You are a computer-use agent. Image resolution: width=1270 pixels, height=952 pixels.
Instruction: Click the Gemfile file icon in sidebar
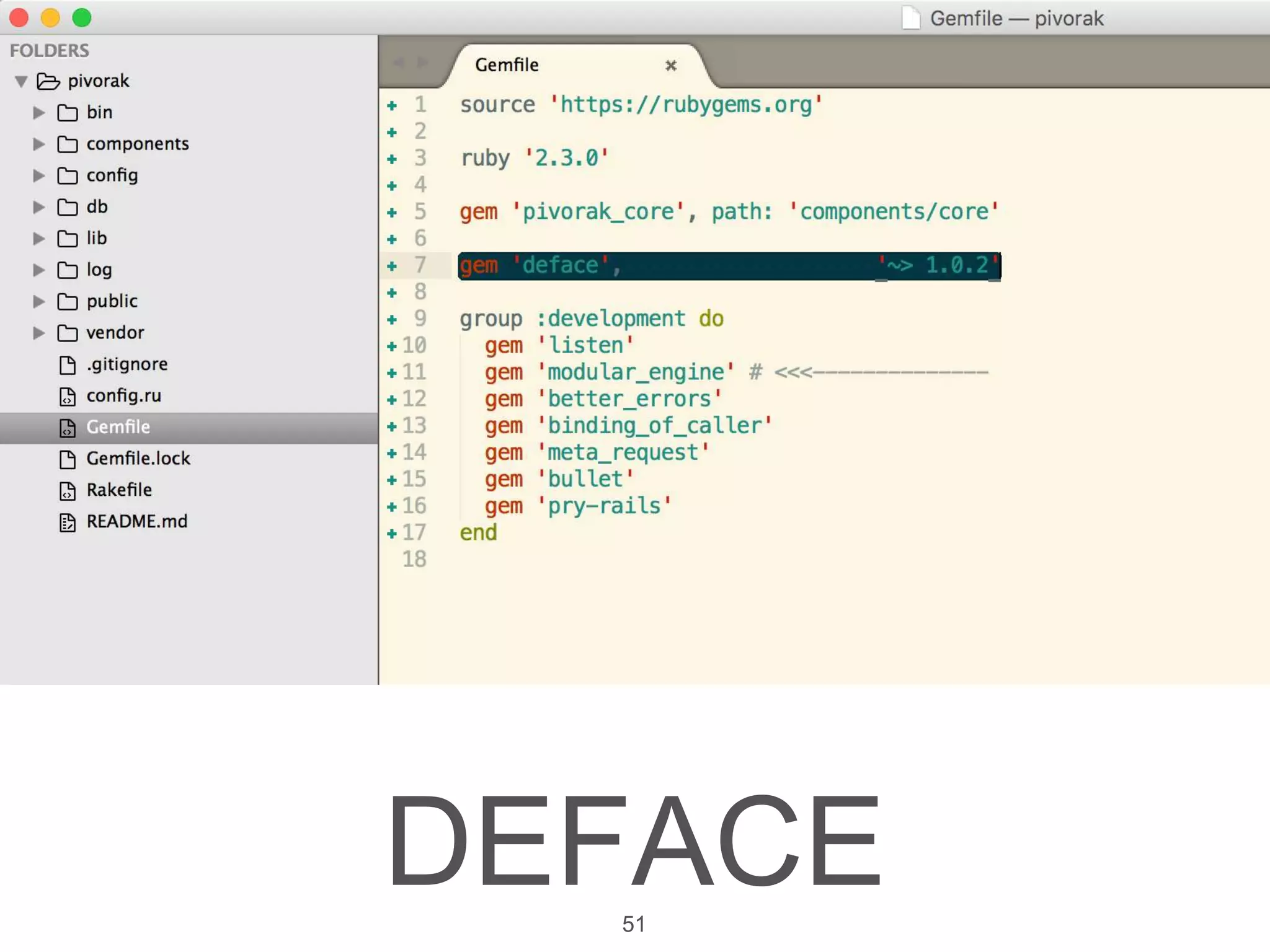(68, 428)
